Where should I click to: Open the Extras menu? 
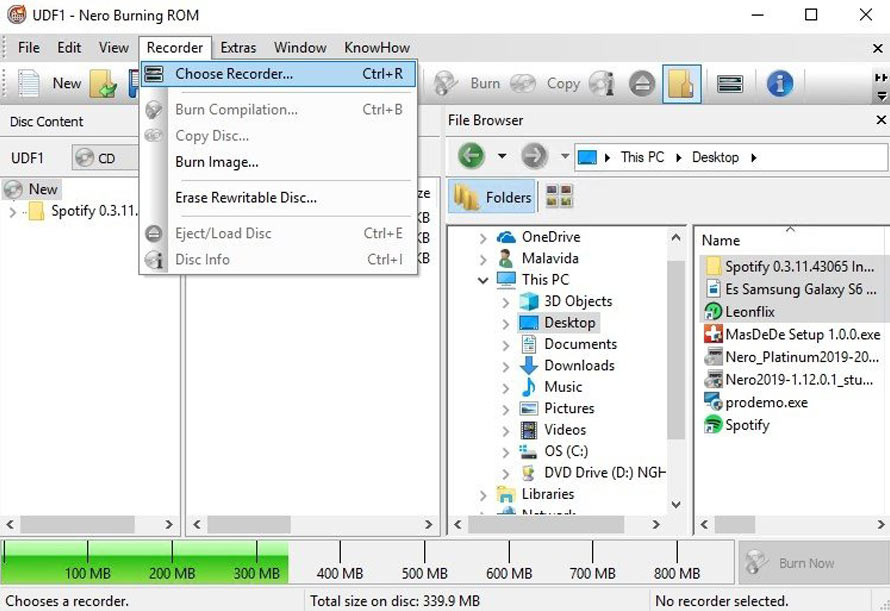click(x=238, y=47)
